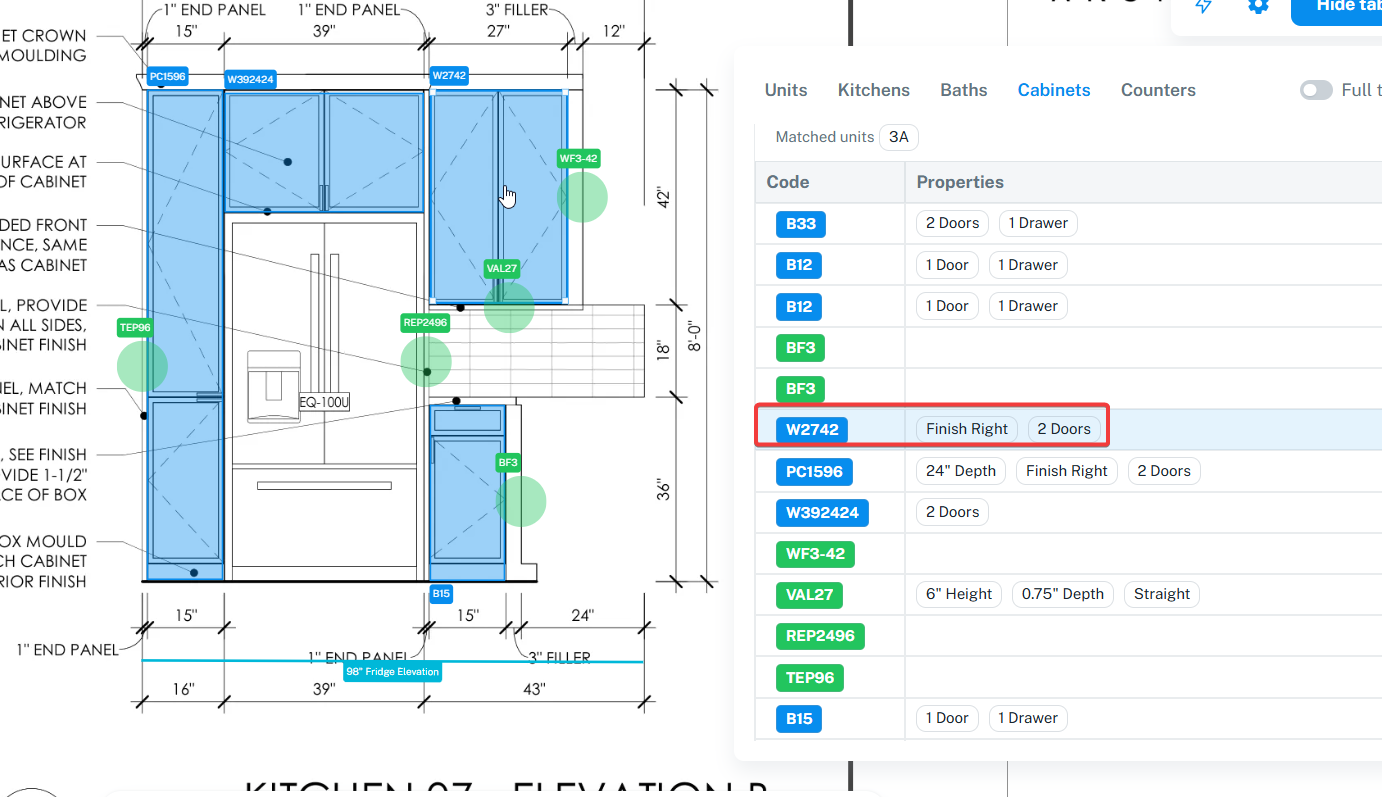
Task: Click 1 Drawer chip in B15 row
Action: point(1028,718)
